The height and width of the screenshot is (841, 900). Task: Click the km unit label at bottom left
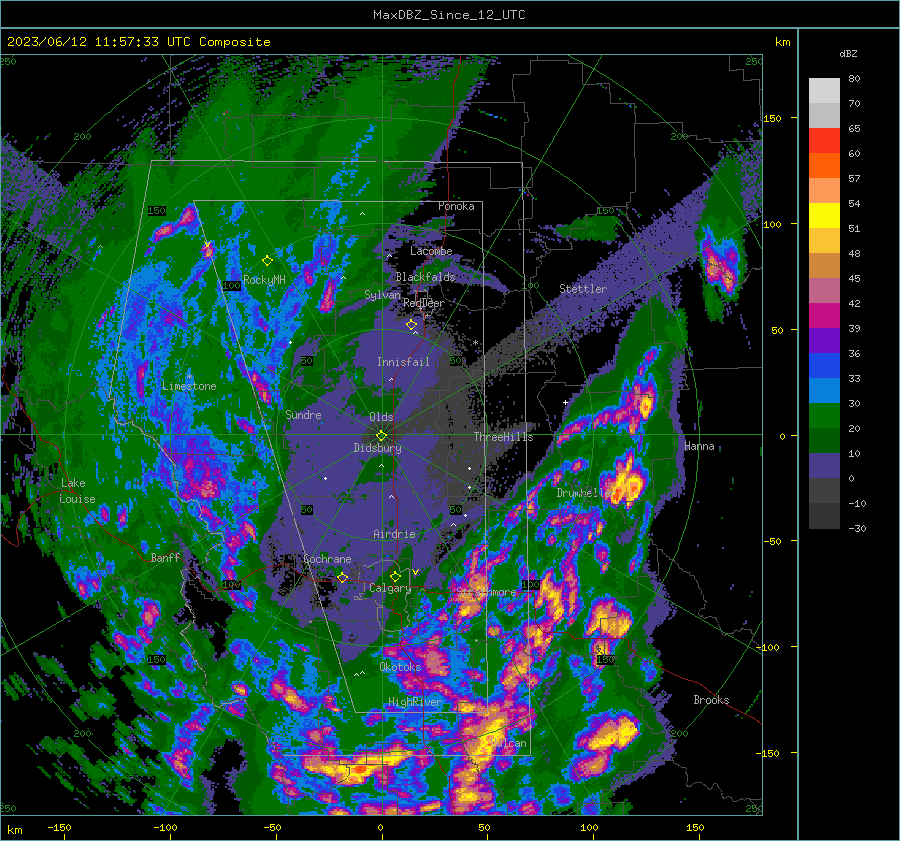[x=15, y=830]
